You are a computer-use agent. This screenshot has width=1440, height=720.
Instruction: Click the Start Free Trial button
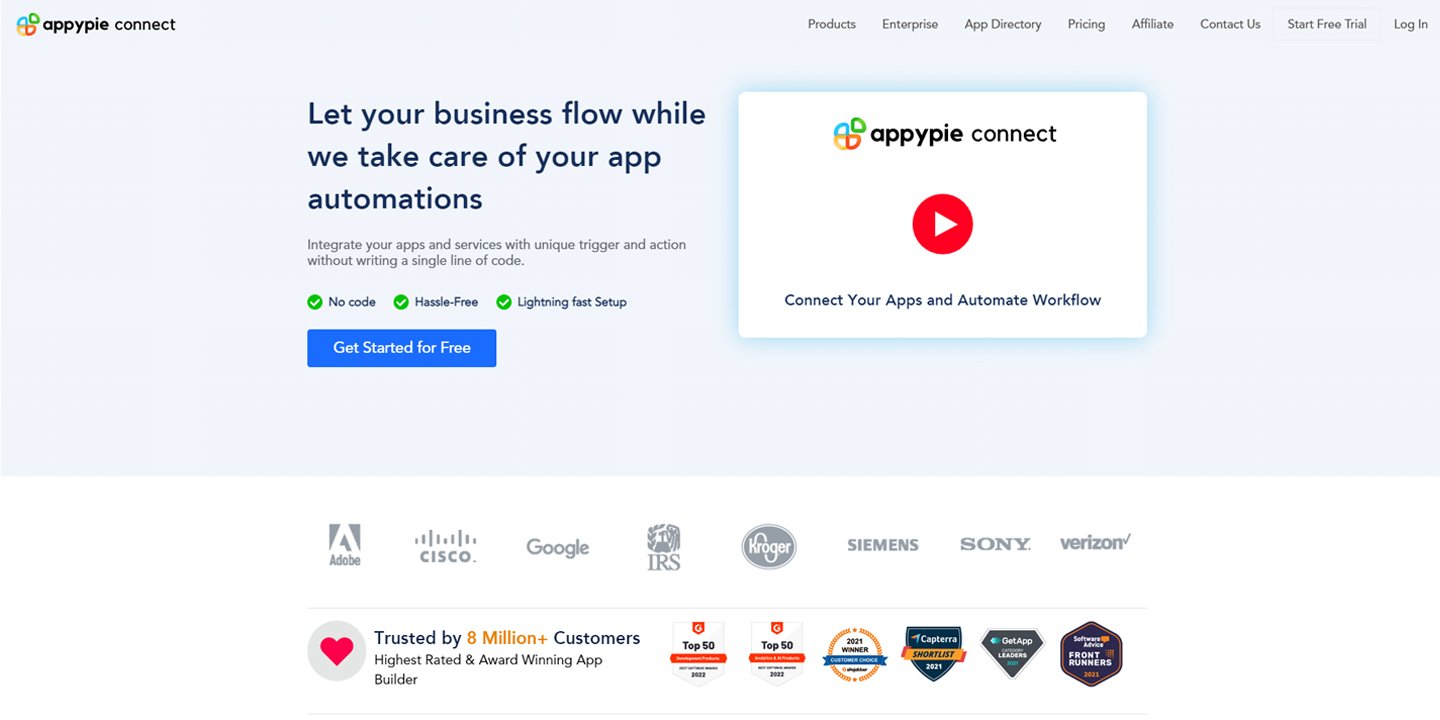point(1327,24)
